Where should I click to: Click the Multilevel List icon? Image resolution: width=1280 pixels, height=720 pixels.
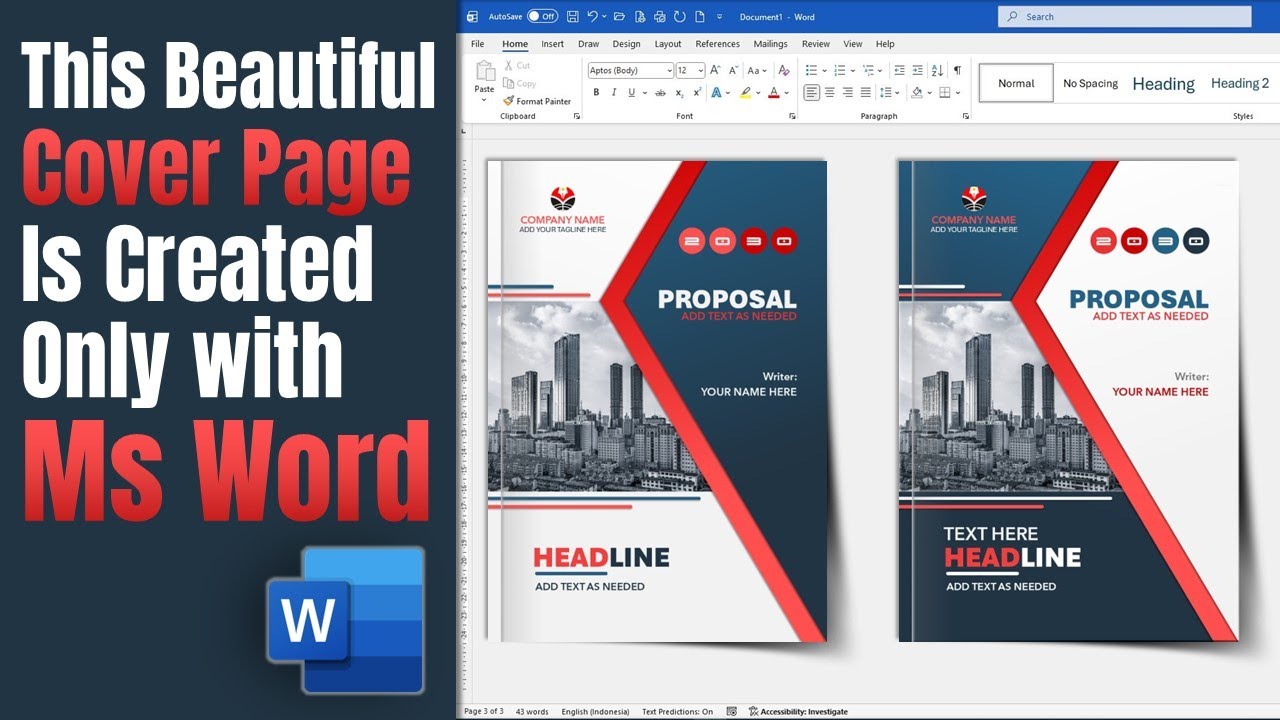pos(867,70)
